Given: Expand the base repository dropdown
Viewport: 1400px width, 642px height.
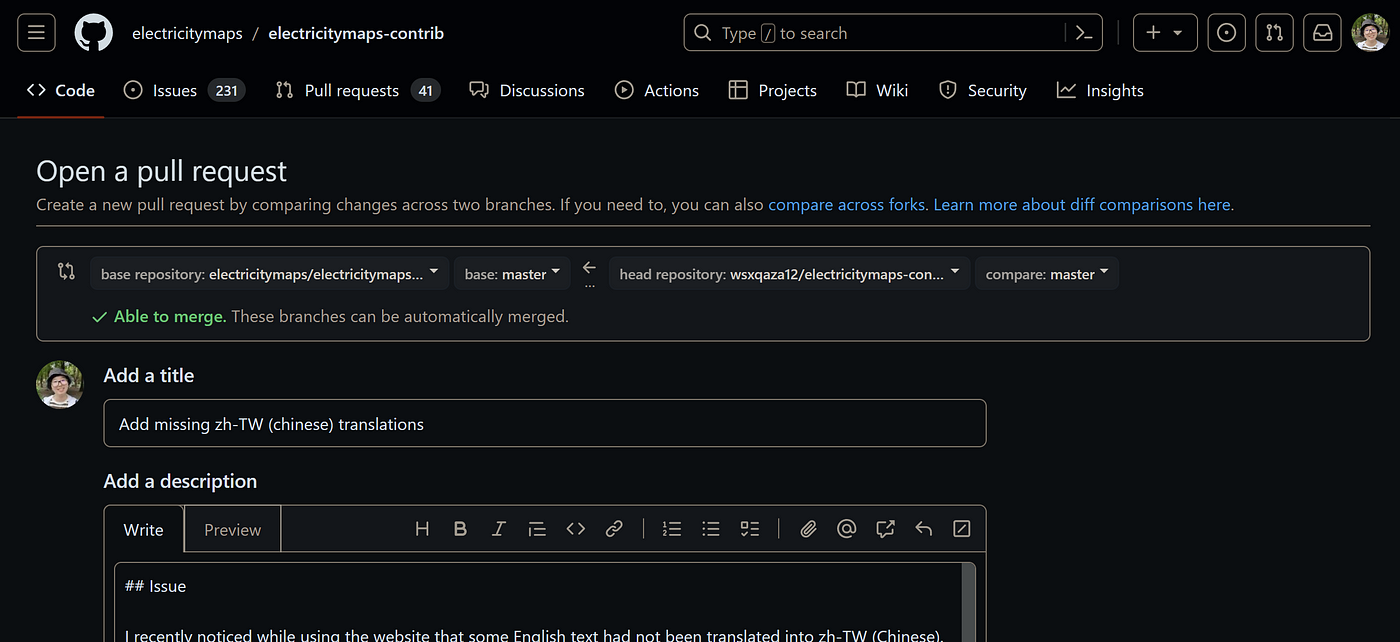Looking at the screenshot, I should [269, 274].
